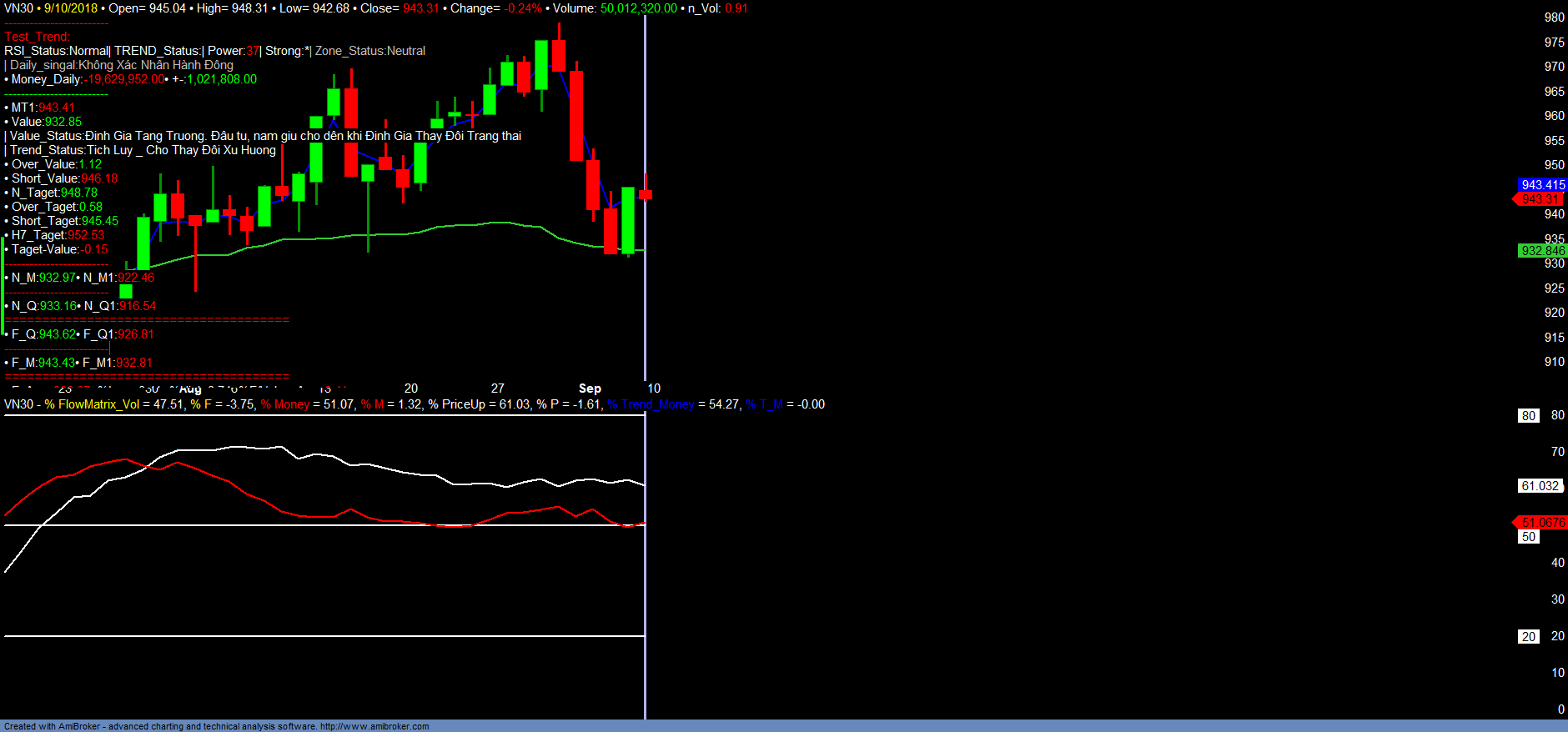Click the blue 943.415 price tag
This screenshot has height=732, width=1568.
[1542, 185]
